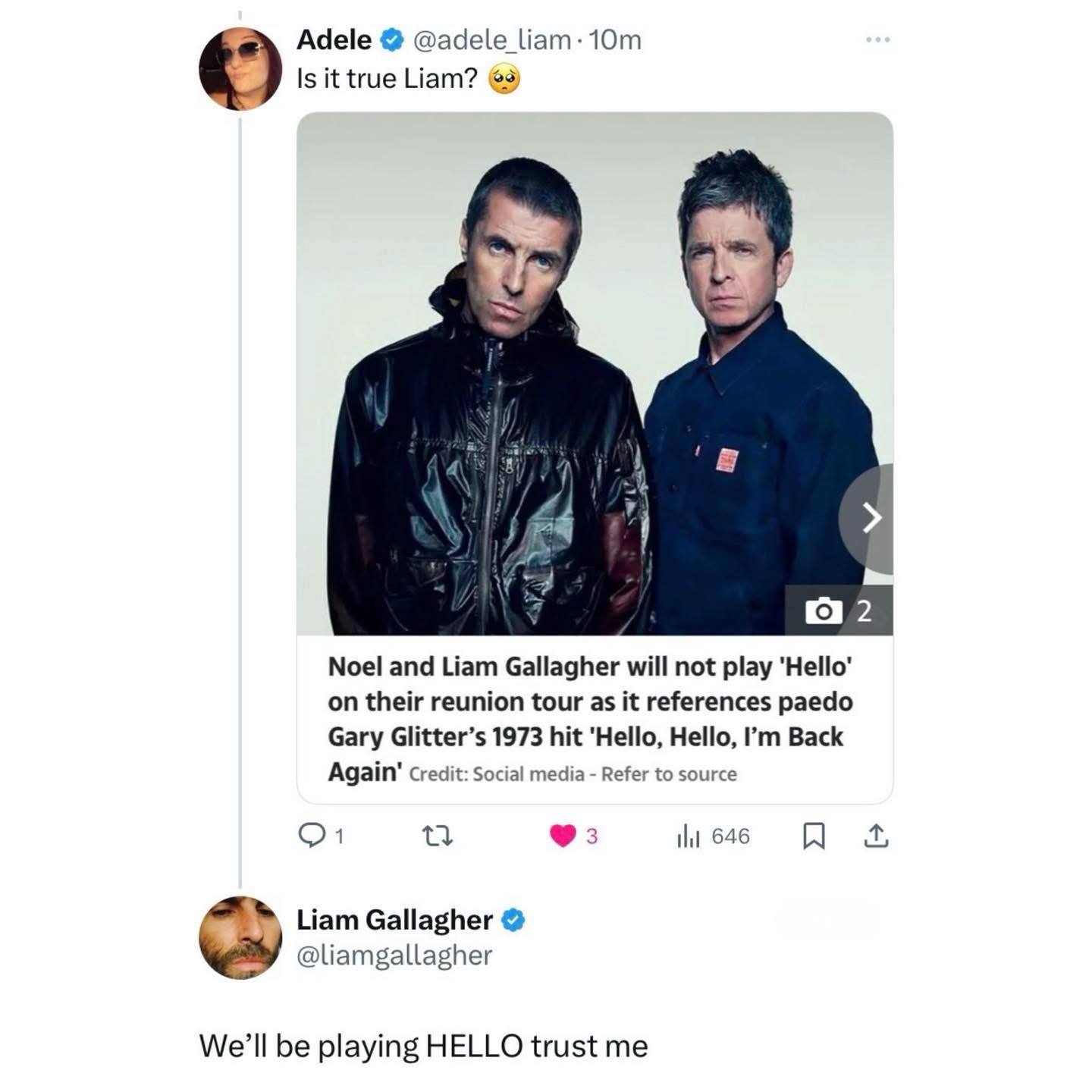Open the three-dot more options menu
The height and width of the screenshot is (1092, 1092).
click(x=877, y=39)
